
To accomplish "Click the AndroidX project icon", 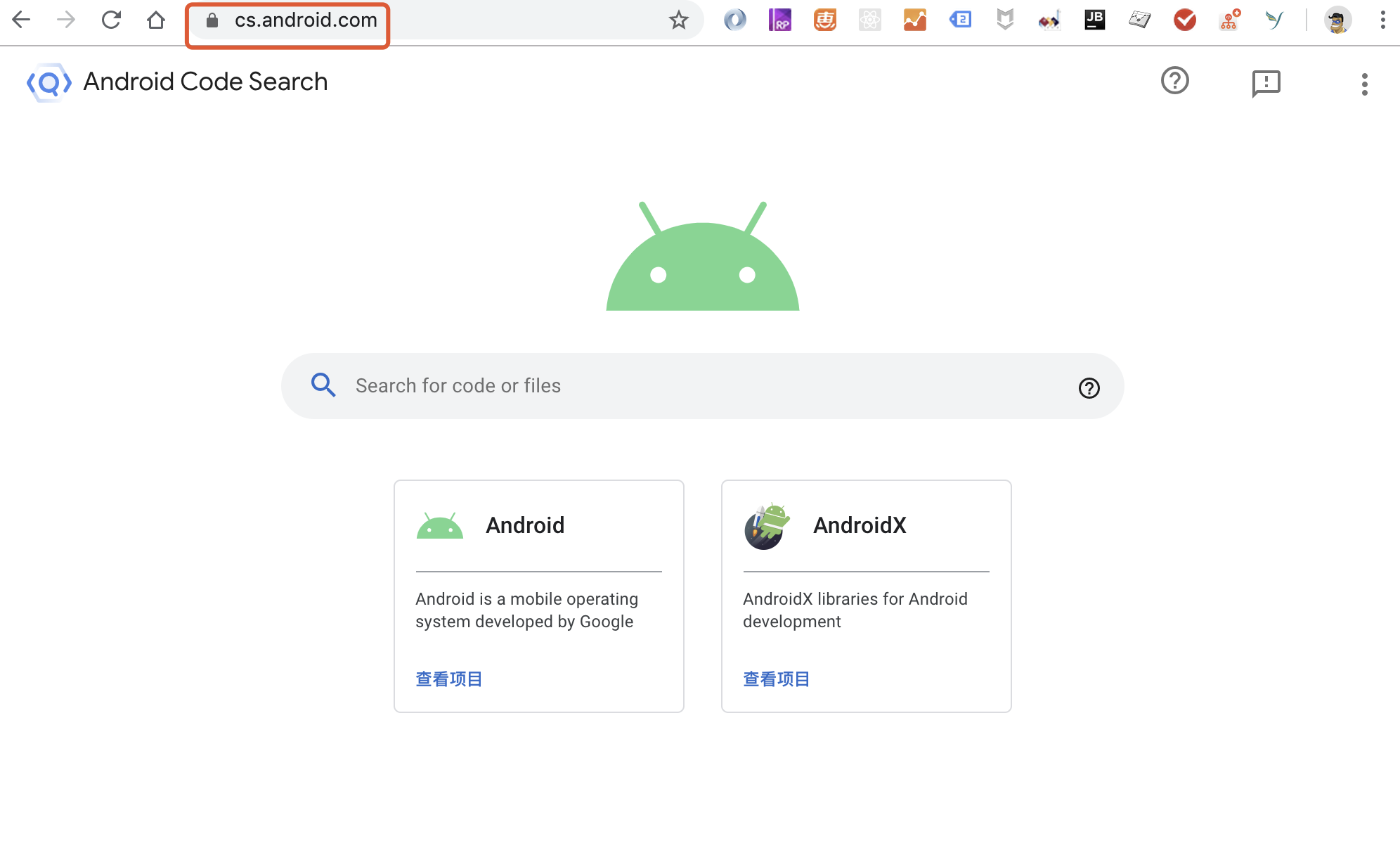I will [767, 526].
